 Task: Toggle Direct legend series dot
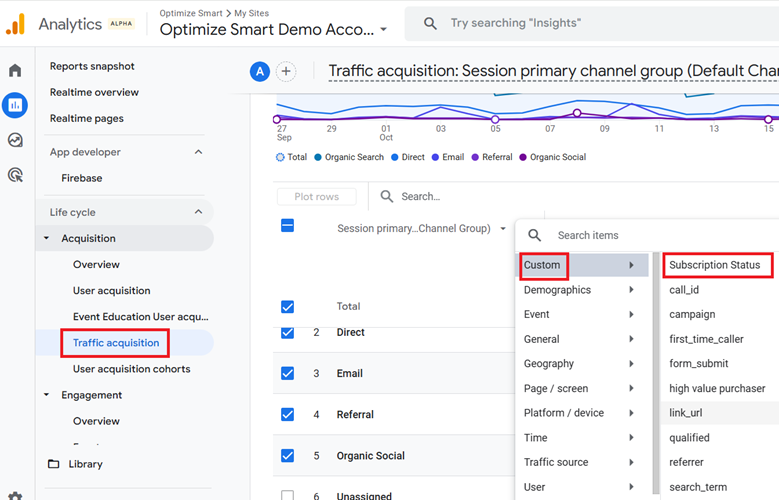pos(395,157)
